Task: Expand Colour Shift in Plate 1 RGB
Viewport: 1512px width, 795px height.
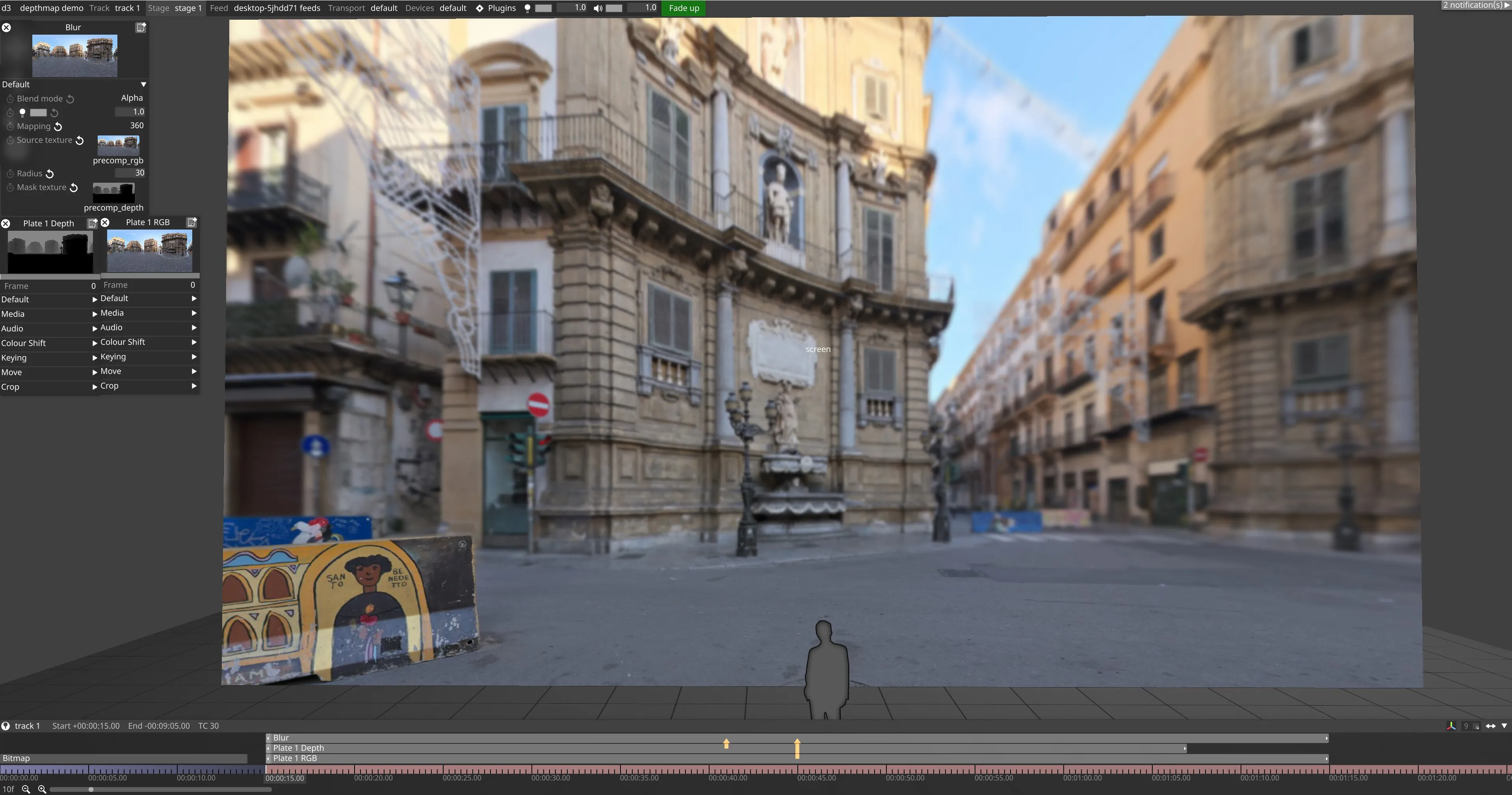Action: point(194,342)
